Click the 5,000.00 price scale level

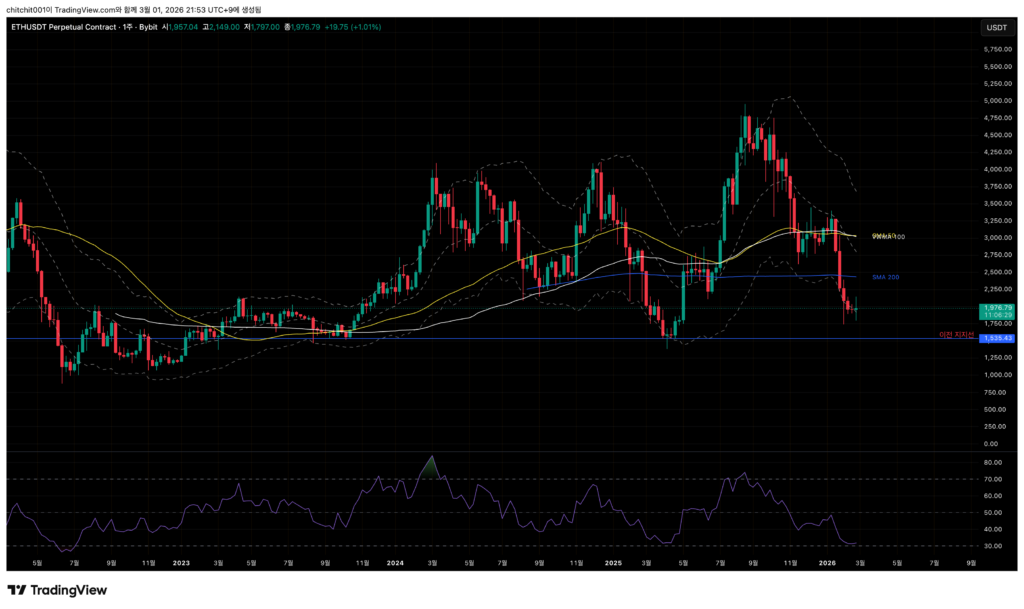[996, 100]
